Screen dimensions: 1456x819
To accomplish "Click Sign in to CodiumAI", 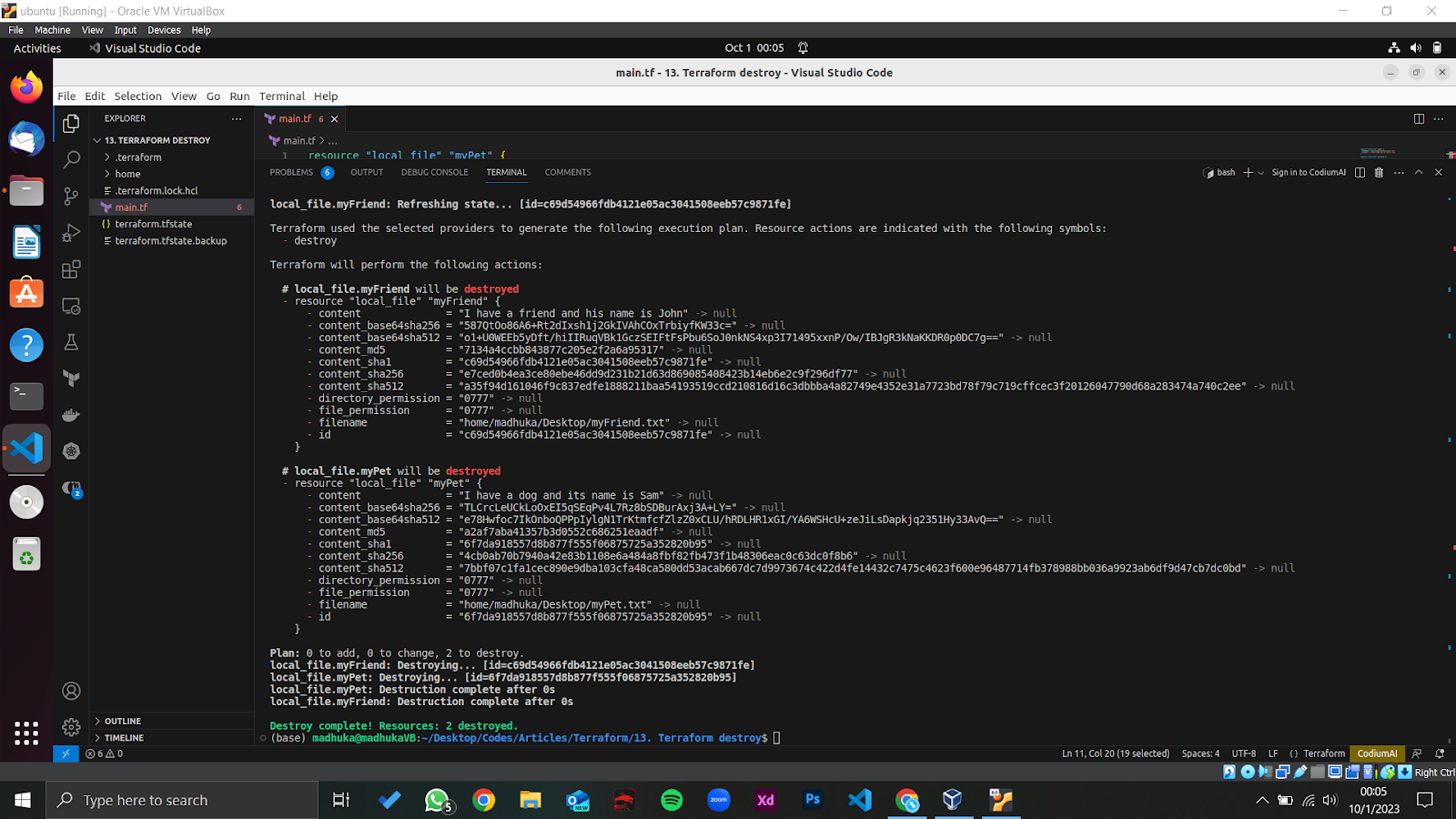I will pos(1309,172).
